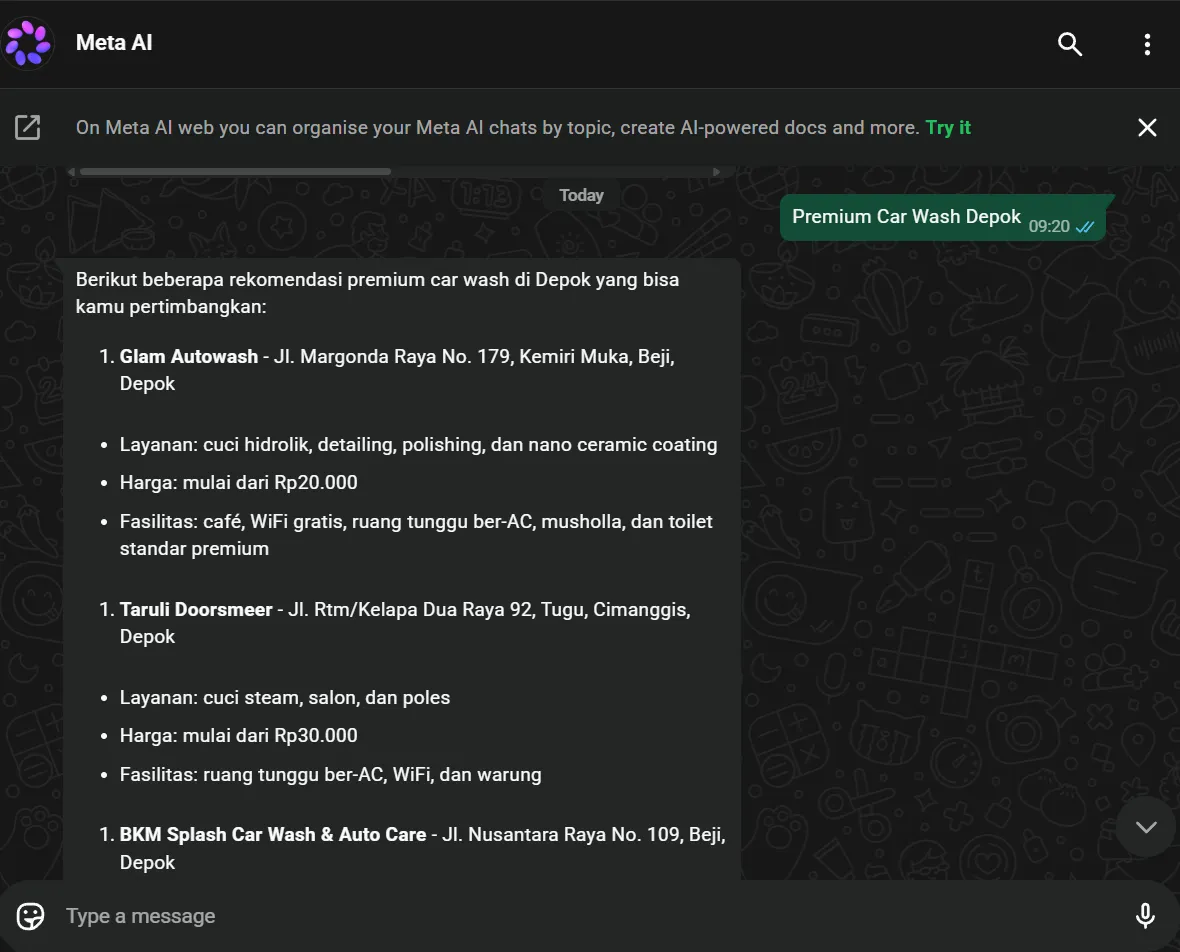
Task: Click the 09:20 message timestamp
Action: [1049, 227]
